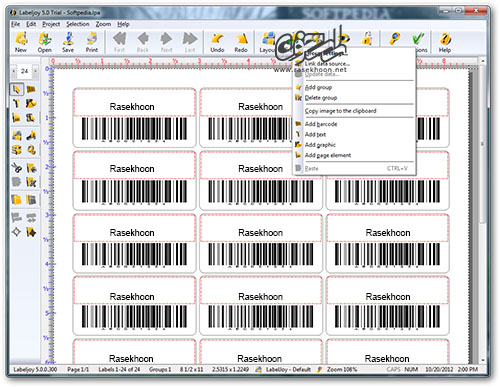Screen dimensions: 500x387
Task: Click 'Labels 1-24 of 24' status text
Action: [x=119, y=369]
